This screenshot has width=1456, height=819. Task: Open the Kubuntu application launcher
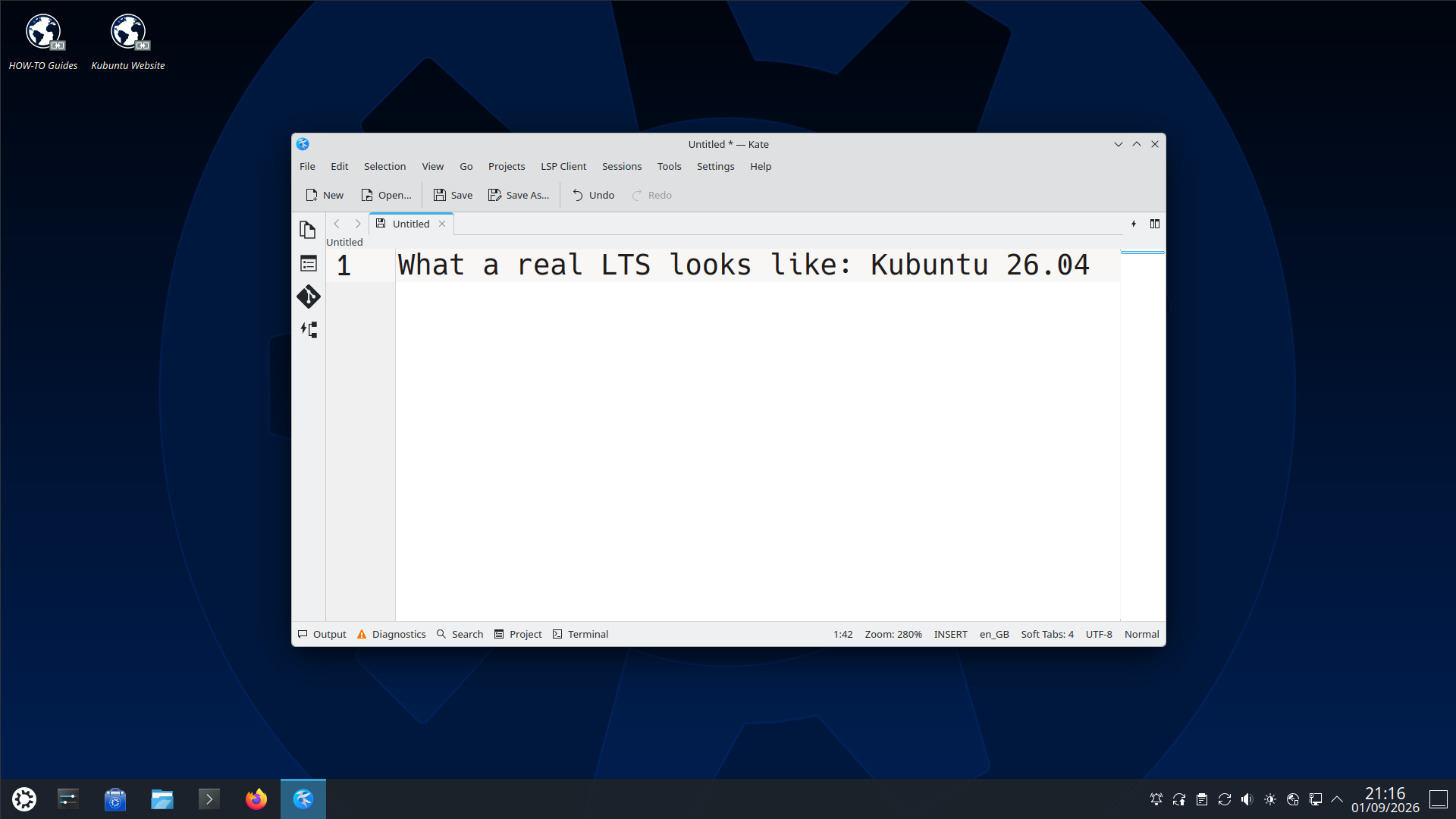[x=24, y=799]
